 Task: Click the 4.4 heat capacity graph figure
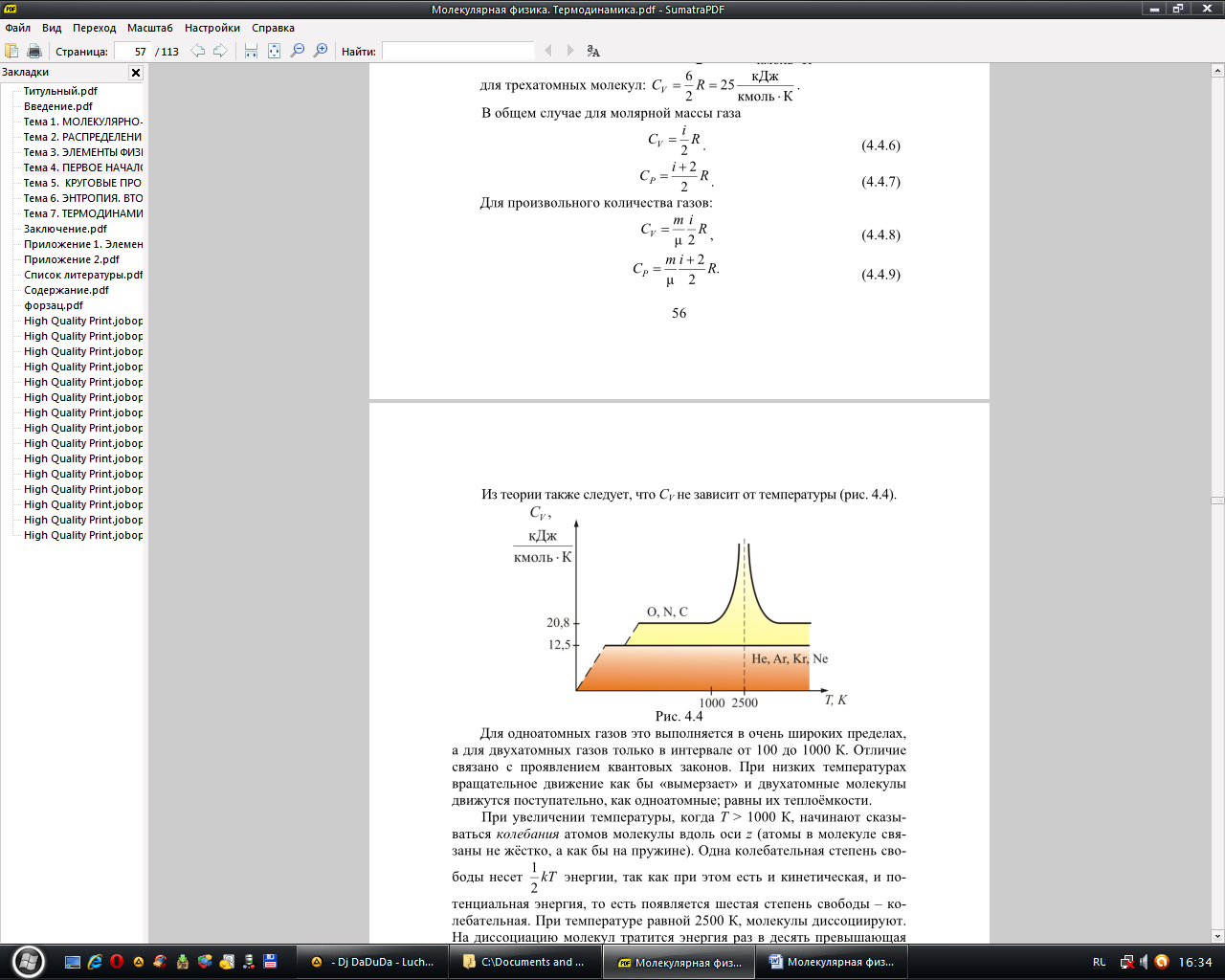pyautogui.click(x=679, y=608)
